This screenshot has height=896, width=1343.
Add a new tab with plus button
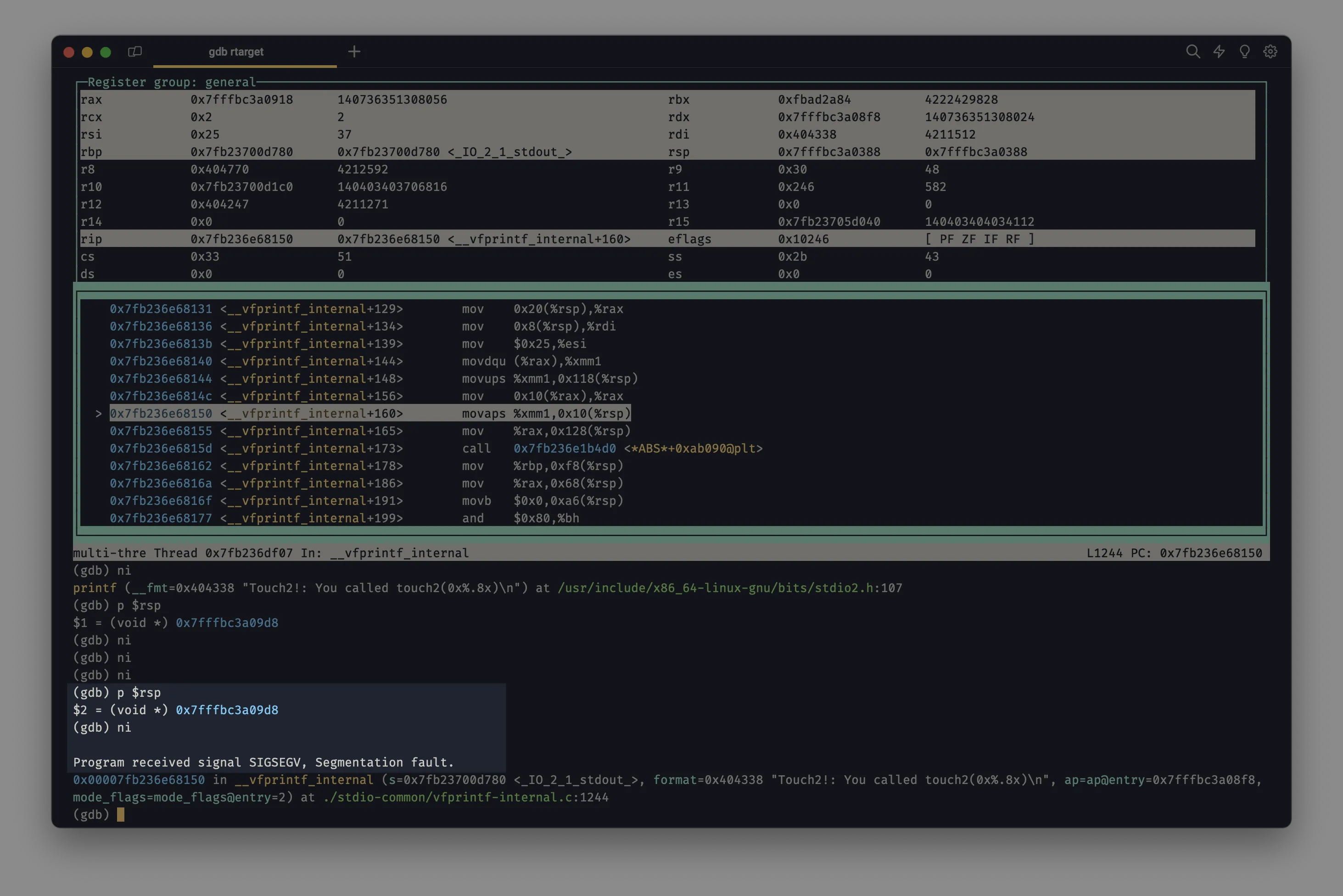point(354,51)
